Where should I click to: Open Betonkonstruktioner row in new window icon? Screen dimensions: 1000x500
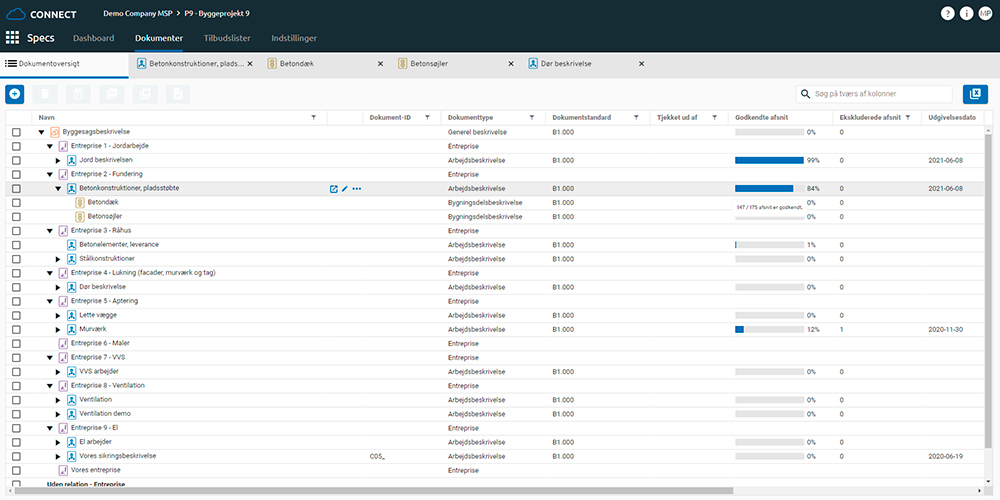334,188
